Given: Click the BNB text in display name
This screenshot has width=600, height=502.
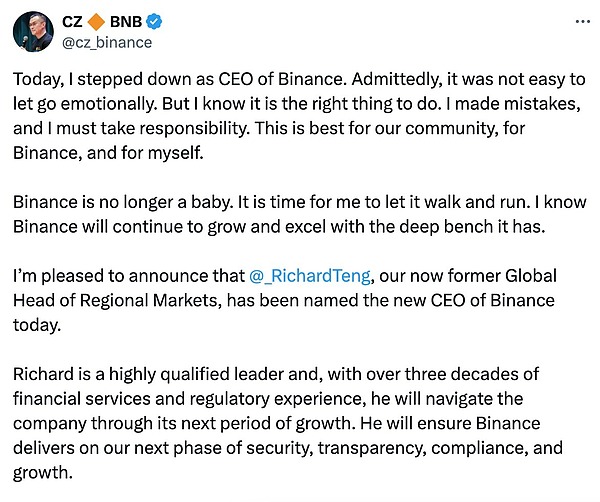Looking at the screenshot, I should (x=124, y=21).
